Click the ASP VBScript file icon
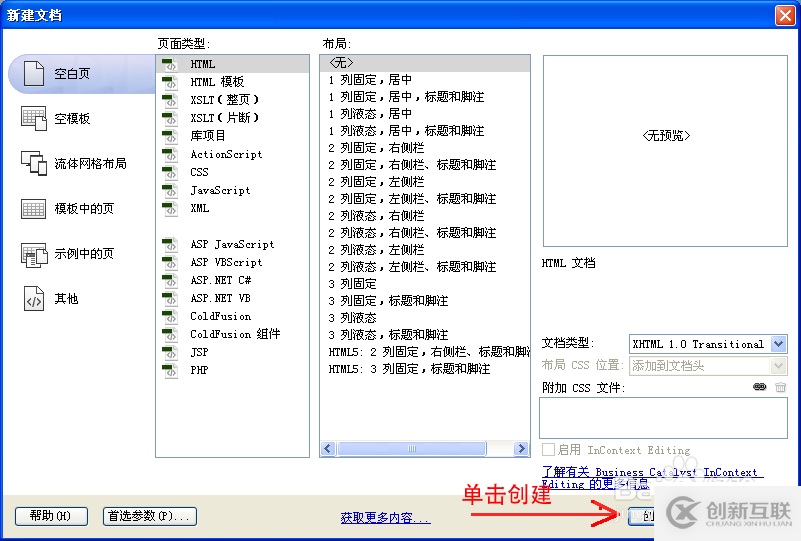The height and width of the screenshot is (541, 801). coord(170,263)
